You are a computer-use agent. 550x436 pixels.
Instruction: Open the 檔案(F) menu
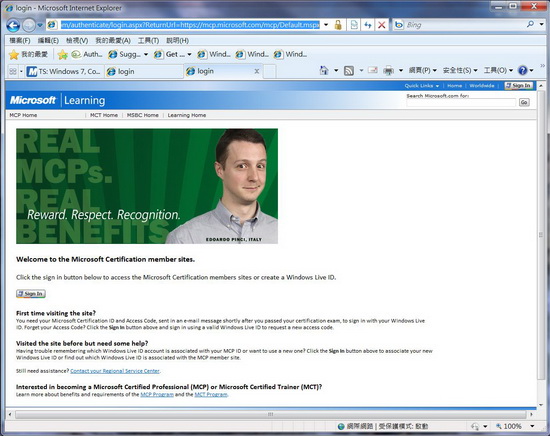pyautogui.click(x=20, y=40)
